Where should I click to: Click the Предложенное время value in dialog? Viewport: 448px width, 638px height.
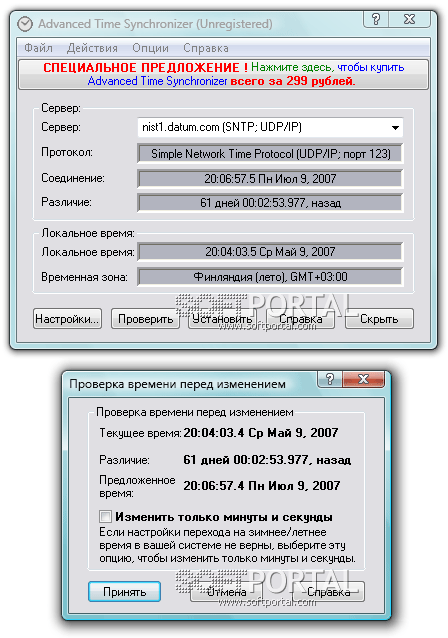(x=261, y=485)
